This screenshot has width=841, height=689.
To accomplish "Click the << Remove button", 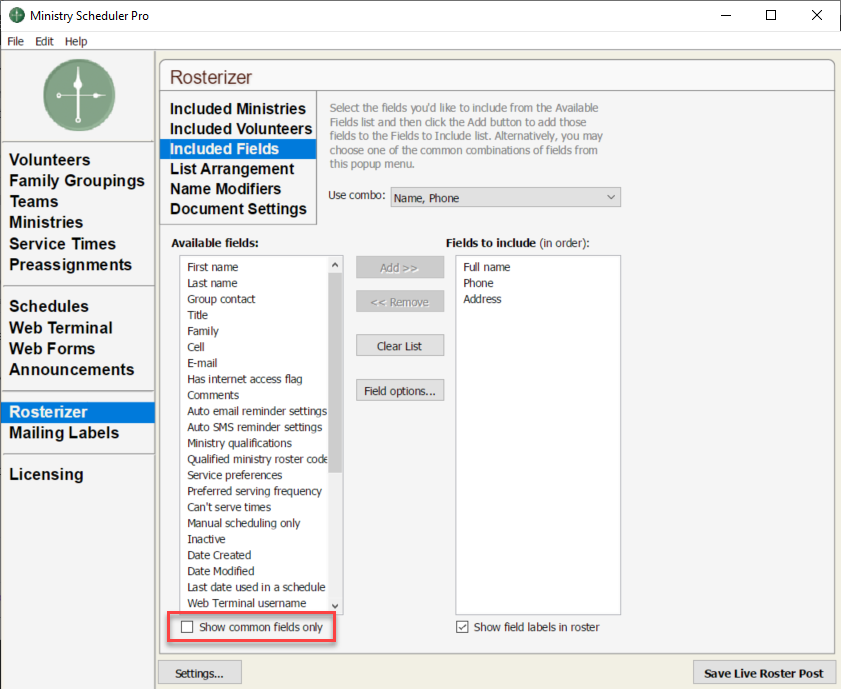I will click(400, 302).
